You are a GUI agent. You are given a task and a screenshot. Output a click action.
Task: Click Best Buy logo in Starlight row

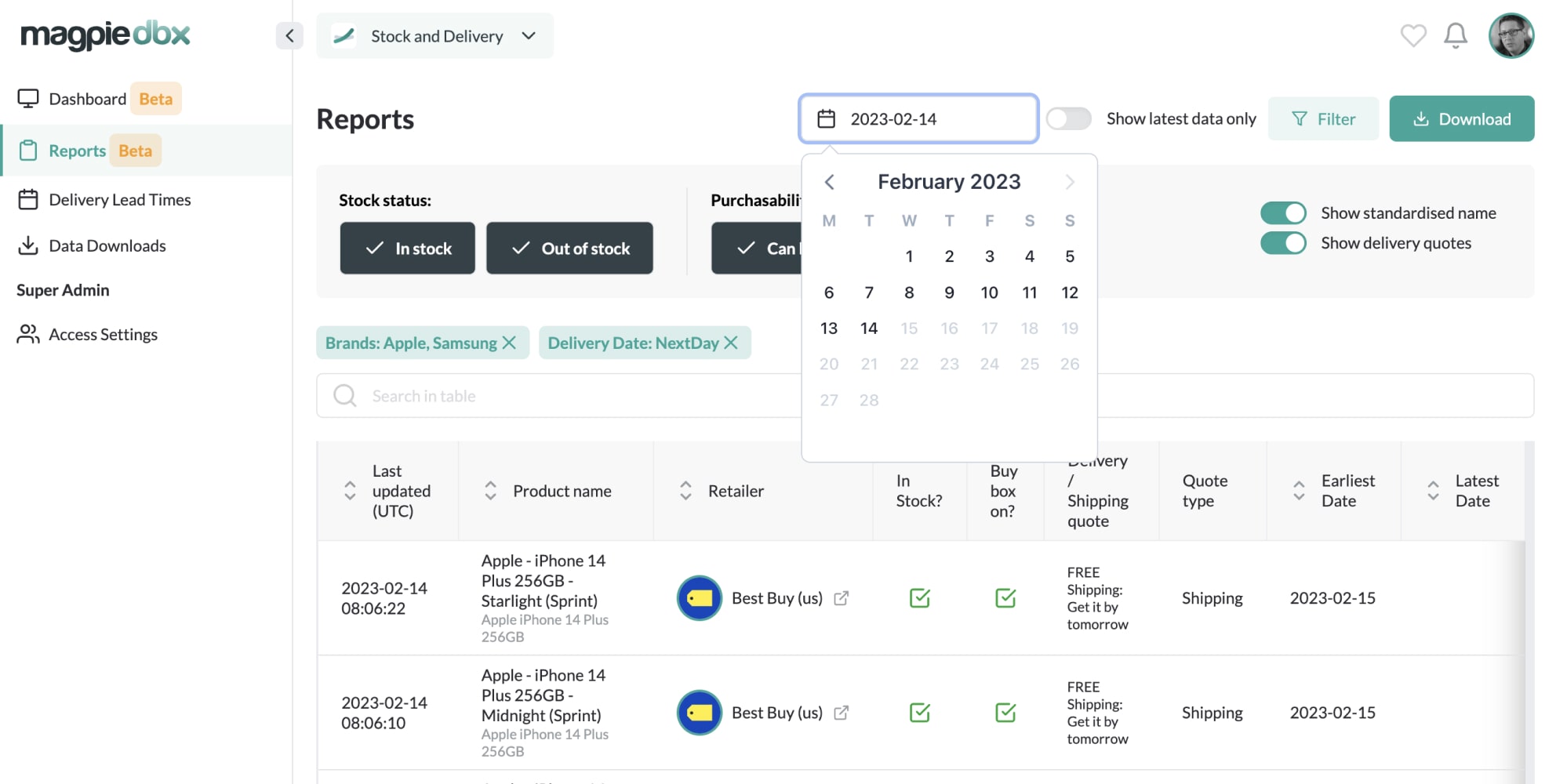pyautogui.click(x=700, y=598)
